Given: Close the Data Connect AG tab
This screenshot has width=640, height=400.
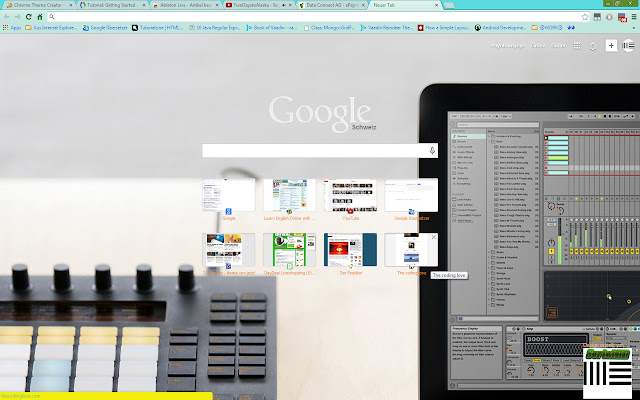Looking at the screenshot, I should click(363, 5).
